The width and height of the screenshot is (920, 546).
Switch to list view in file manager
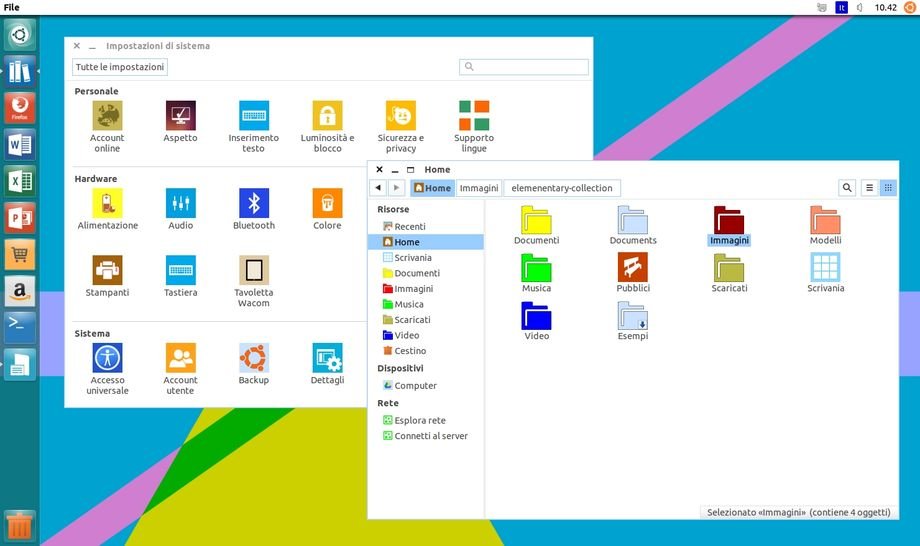(x=870, y=188)
